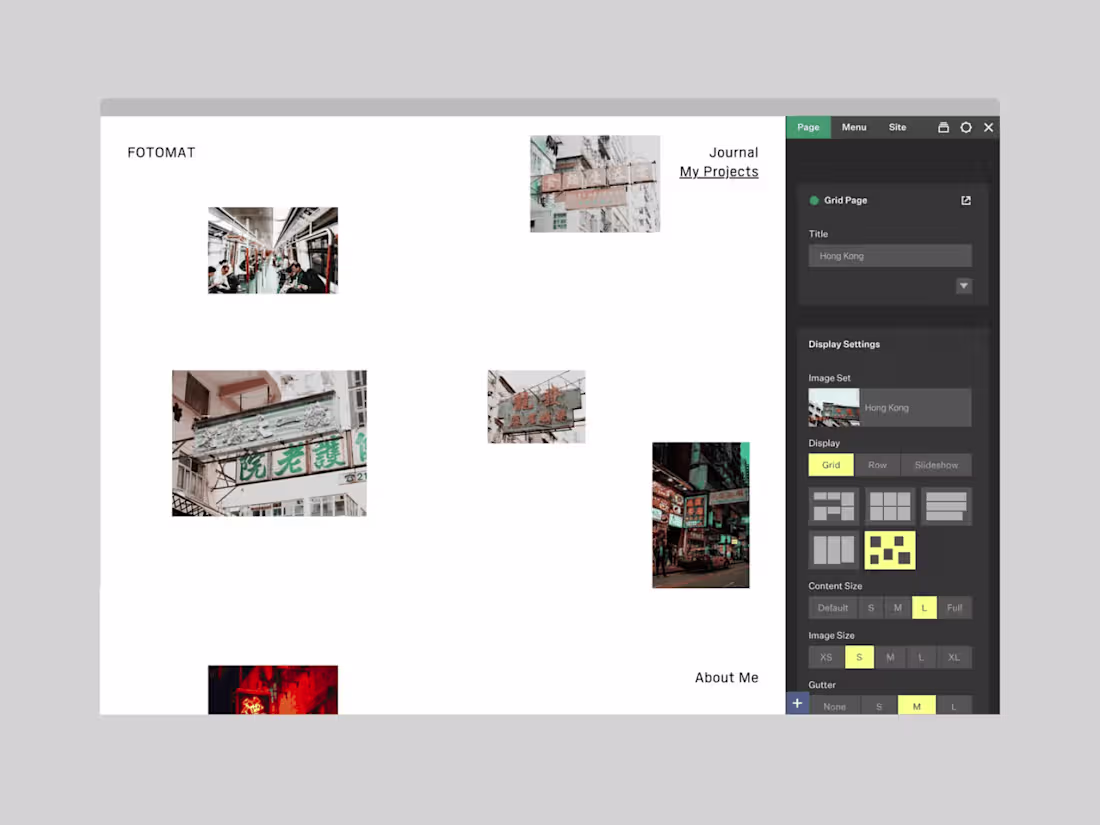1100x825 pixels.
Task: Switch display mode to Slideshow
Action: point(936,464)
